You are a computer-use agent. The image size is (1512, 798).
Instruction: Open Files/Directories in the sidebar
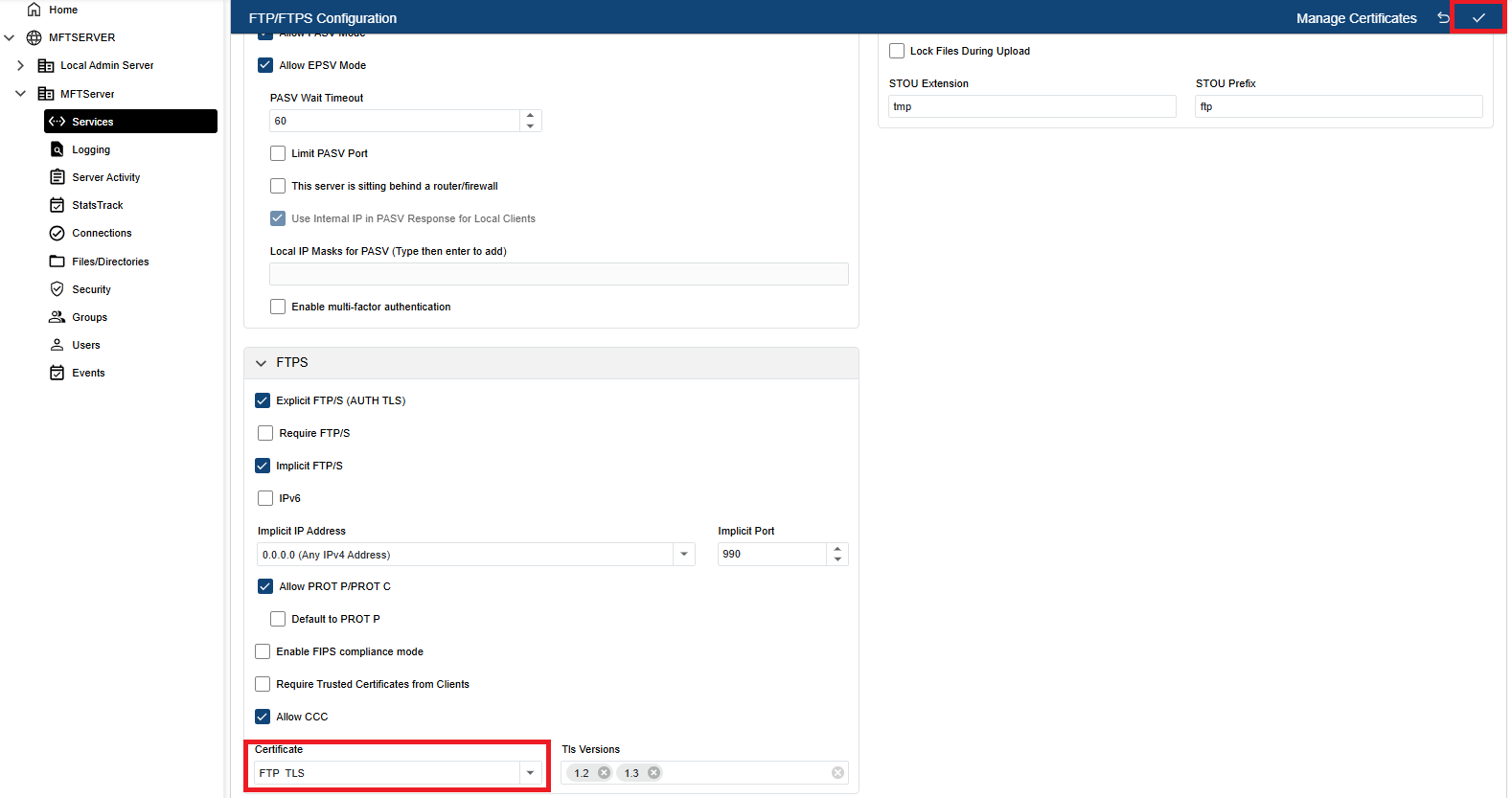point(110,262)
